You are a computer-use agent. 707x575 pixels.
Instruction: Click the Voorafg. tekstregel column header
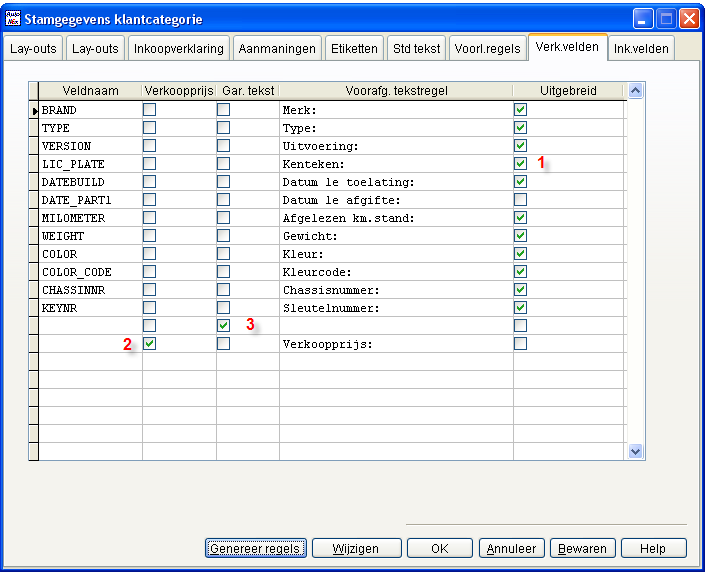[396, 91]
